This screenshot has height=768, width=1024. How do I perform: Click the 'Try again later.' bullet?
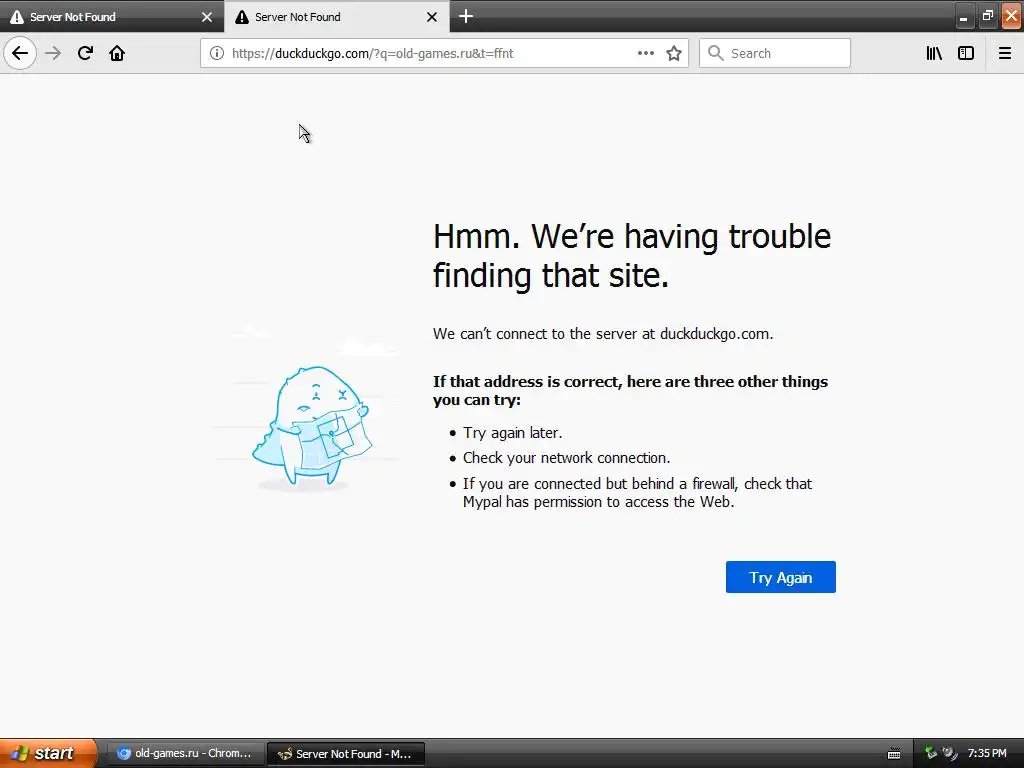point(513,433)
